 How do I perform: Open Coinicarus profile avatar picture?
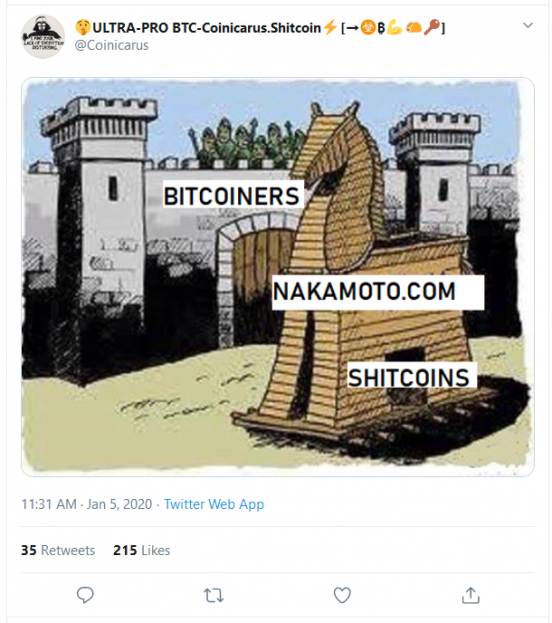click(43, 36)
